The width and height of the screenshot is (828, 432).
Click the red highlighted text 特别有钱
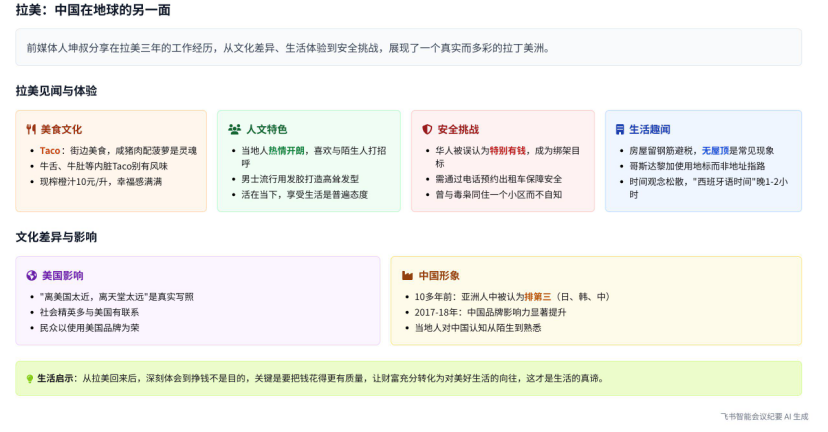point(509,150)
